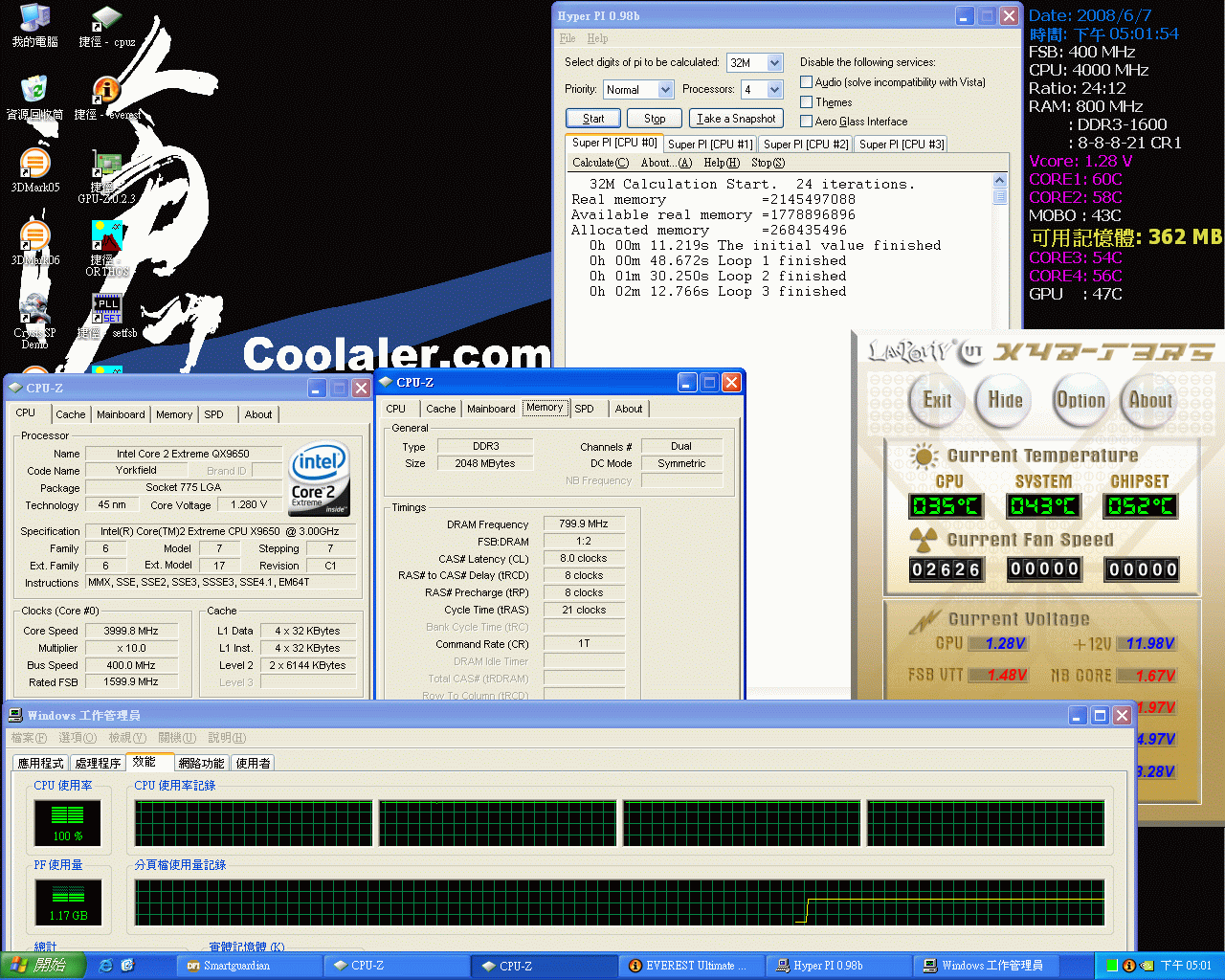Open Mainboard tab in front CPU-Z window
1225x980 pixels.
click(x=491, y=409)
